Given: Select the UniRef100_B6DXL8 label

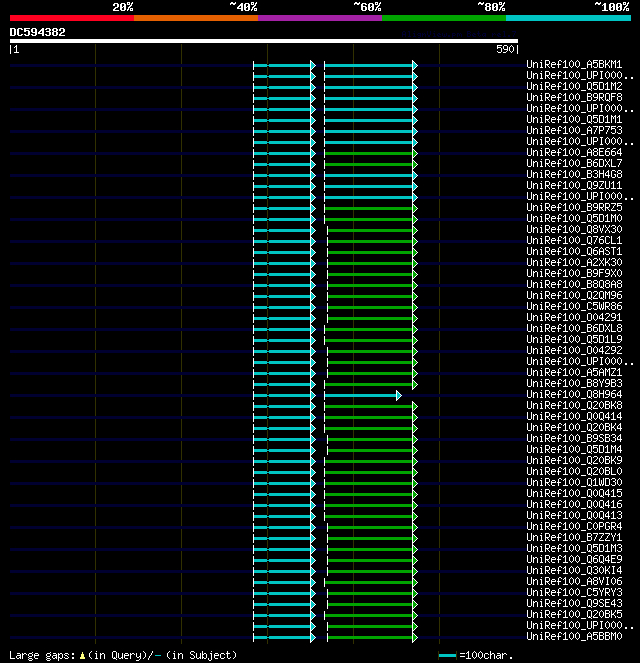Looking at the screenshot, I should (574, 328).
